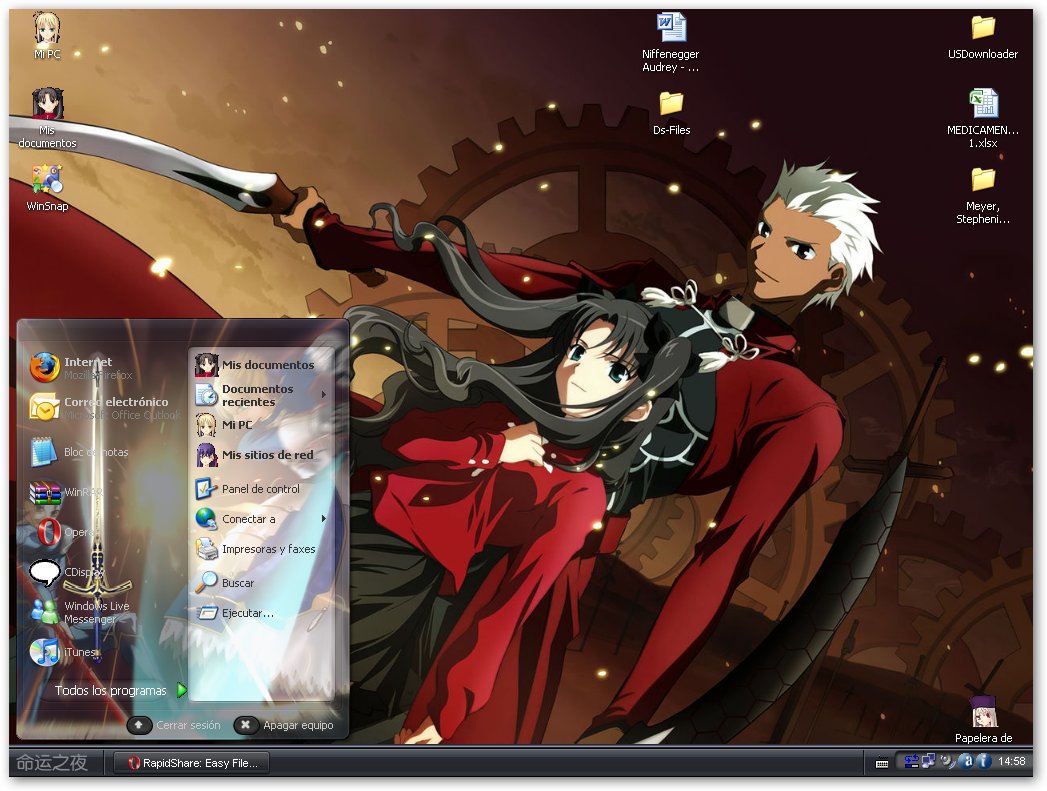The height and width of the screenshot is (791, 1047).
Task: Open the MEDICAMEN... 1.xlsx spreadsheet
Action: [983, 118]
